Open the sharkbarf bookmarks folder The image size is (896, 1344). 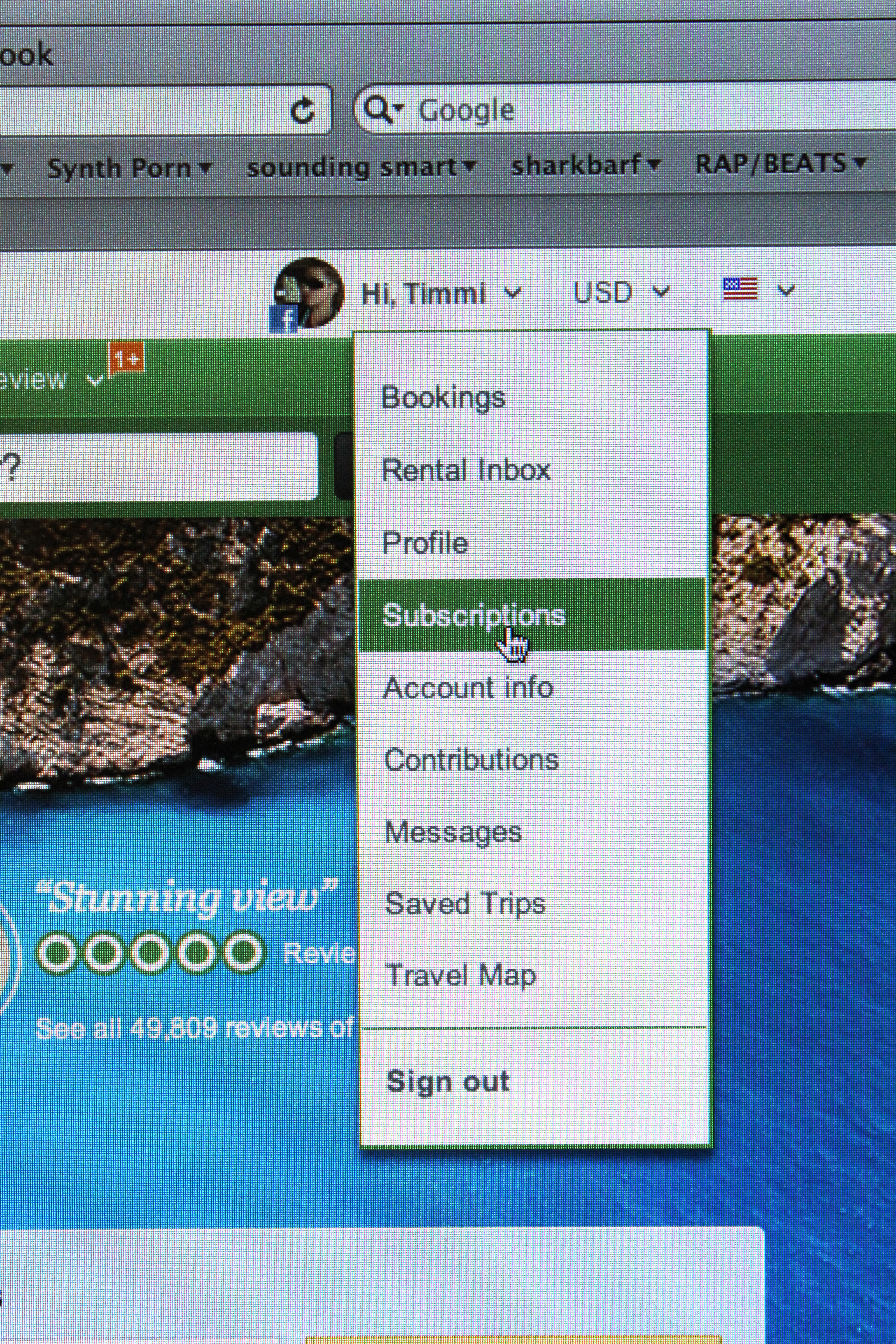pos(586,165)
